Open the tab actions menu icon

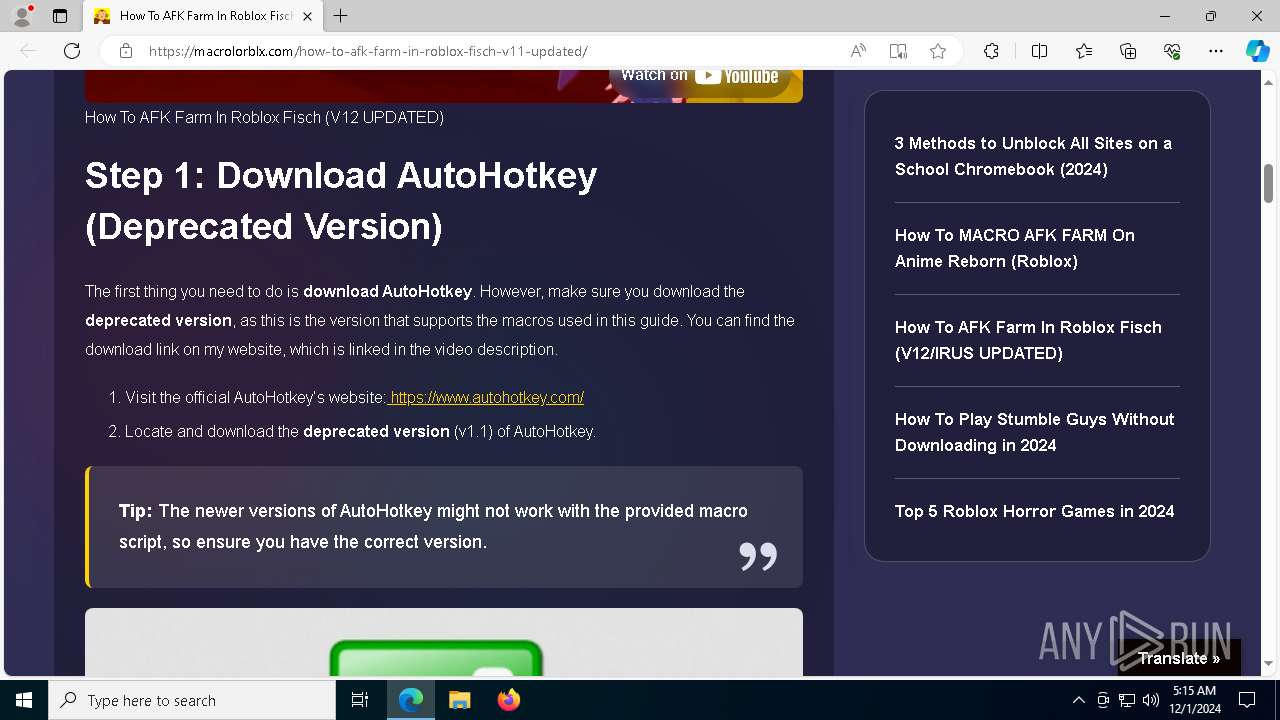tap(60, 16)
